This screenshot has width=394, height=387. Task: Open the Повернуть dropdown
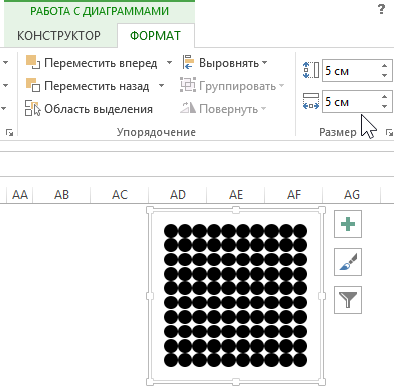click(x=223, y=109)
